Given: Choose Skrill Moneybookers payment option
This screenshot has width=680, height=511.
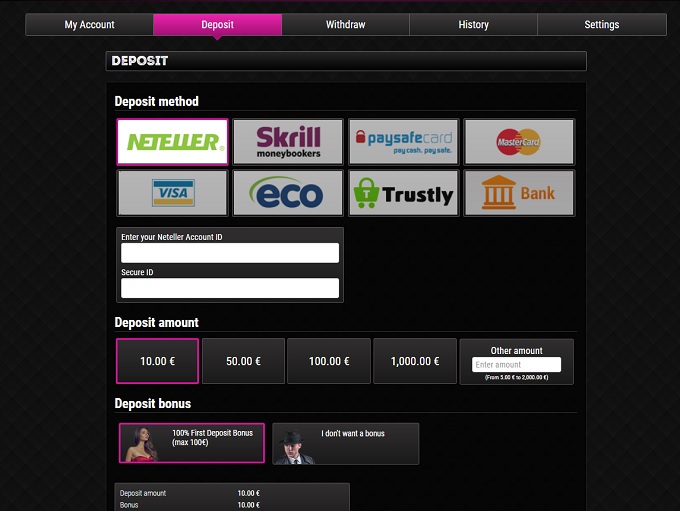Looking at the screenshot, I should click(x=288, y=142).
